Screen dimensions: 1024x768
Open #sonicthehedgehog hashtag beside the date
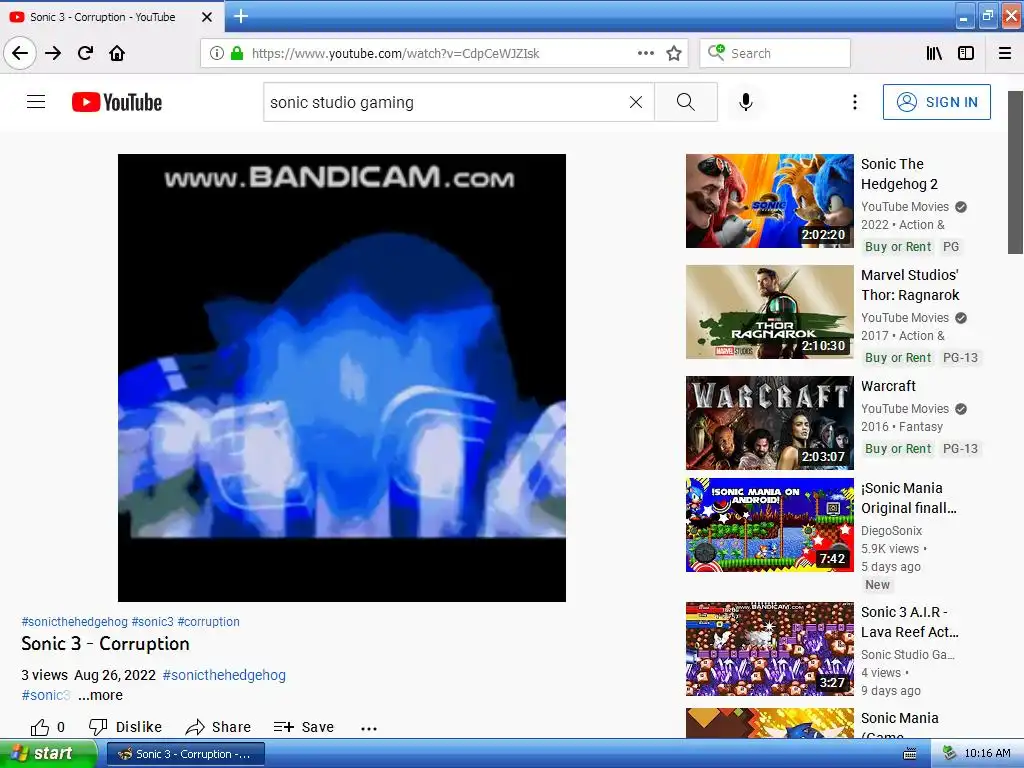(x=224, y=675)
